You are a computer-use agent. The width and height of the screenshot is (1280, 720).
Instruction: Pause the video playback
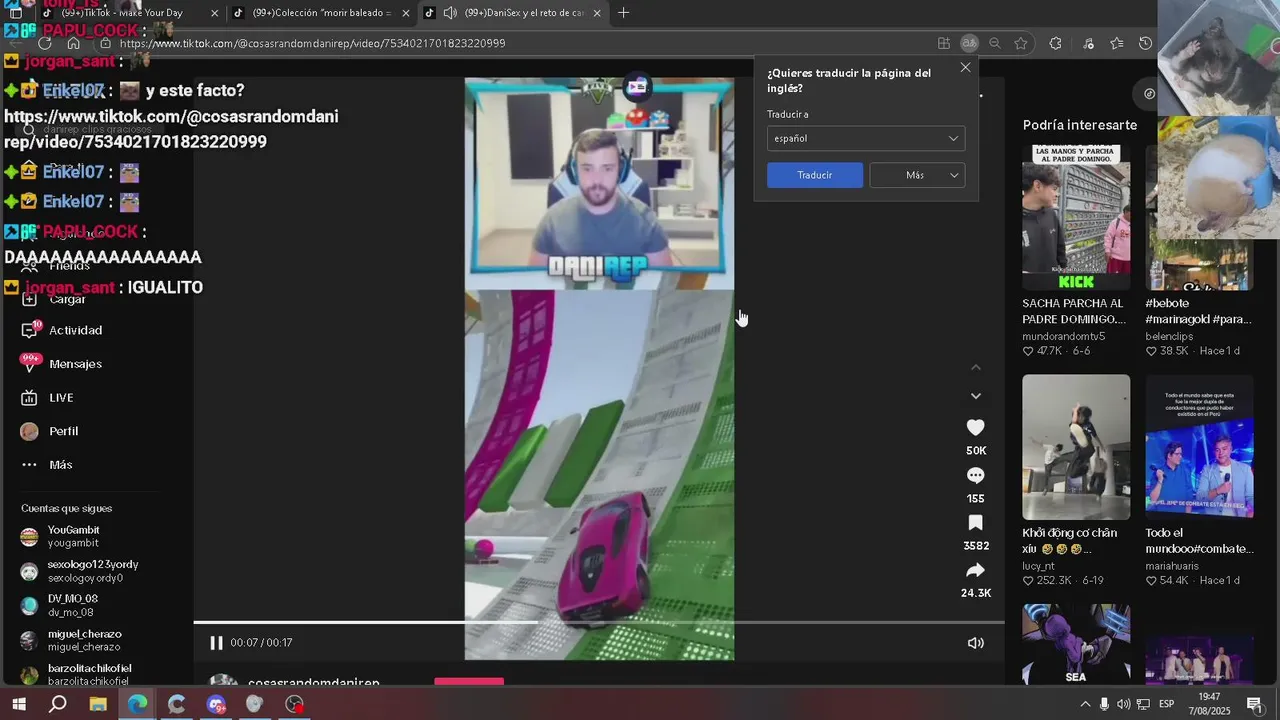(x=216, y=643)
